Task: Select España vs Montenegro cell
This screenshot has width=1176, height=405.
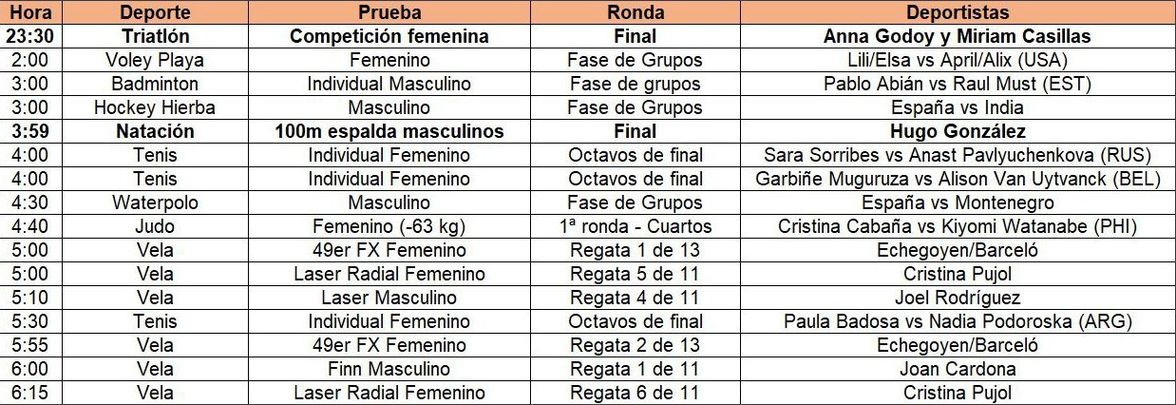Action: point(957,202)
